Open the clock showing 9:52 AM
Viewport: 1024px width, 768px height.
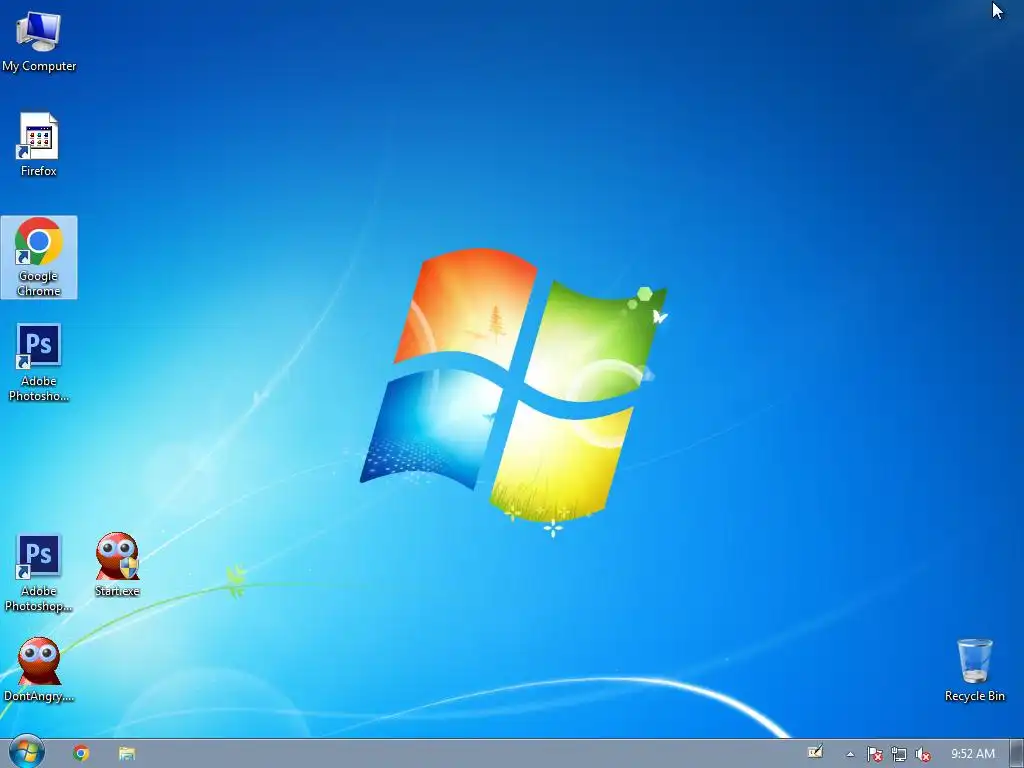[x=972, y=754]
